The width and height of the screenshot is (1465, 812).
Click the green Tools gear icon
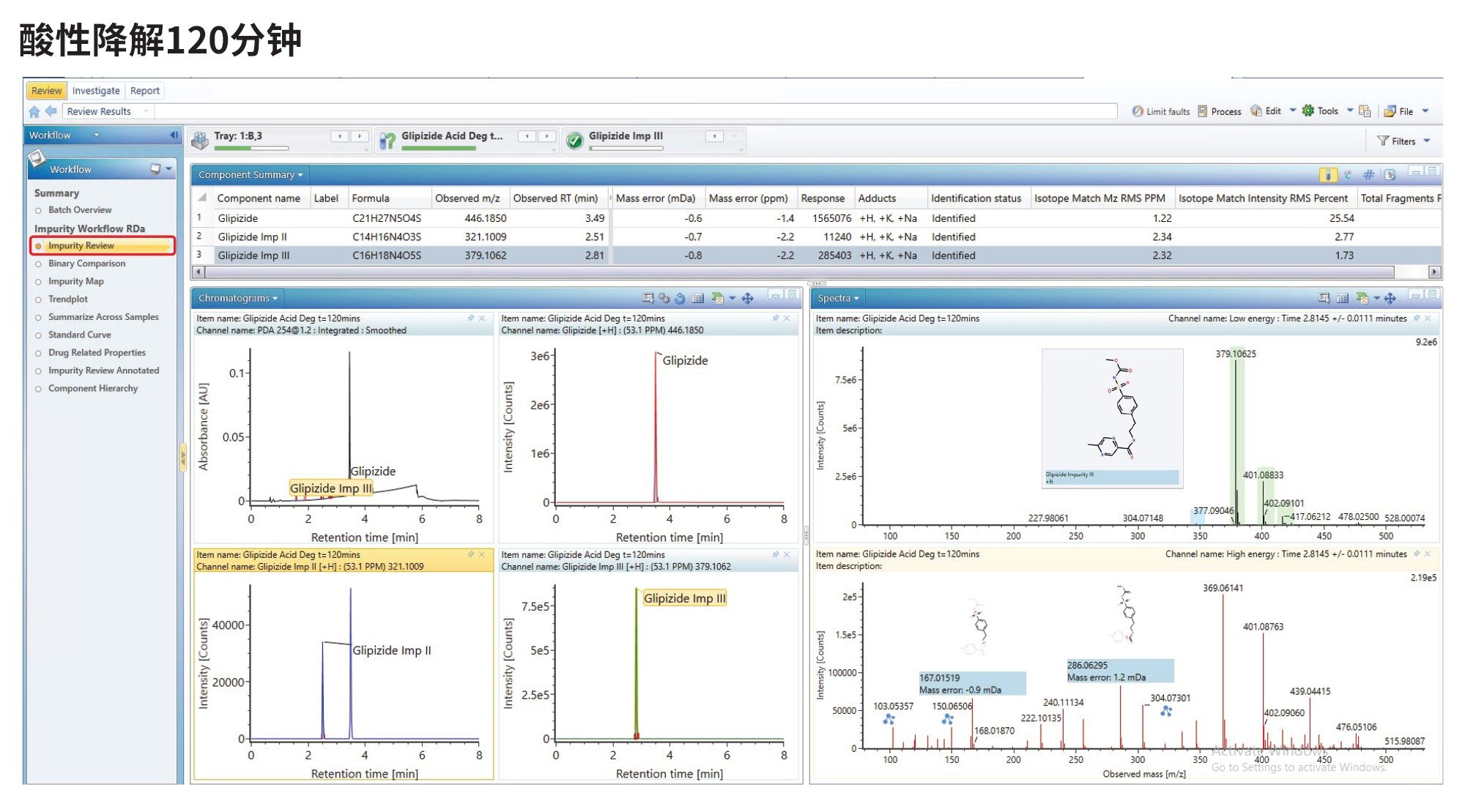(1308, 111)
